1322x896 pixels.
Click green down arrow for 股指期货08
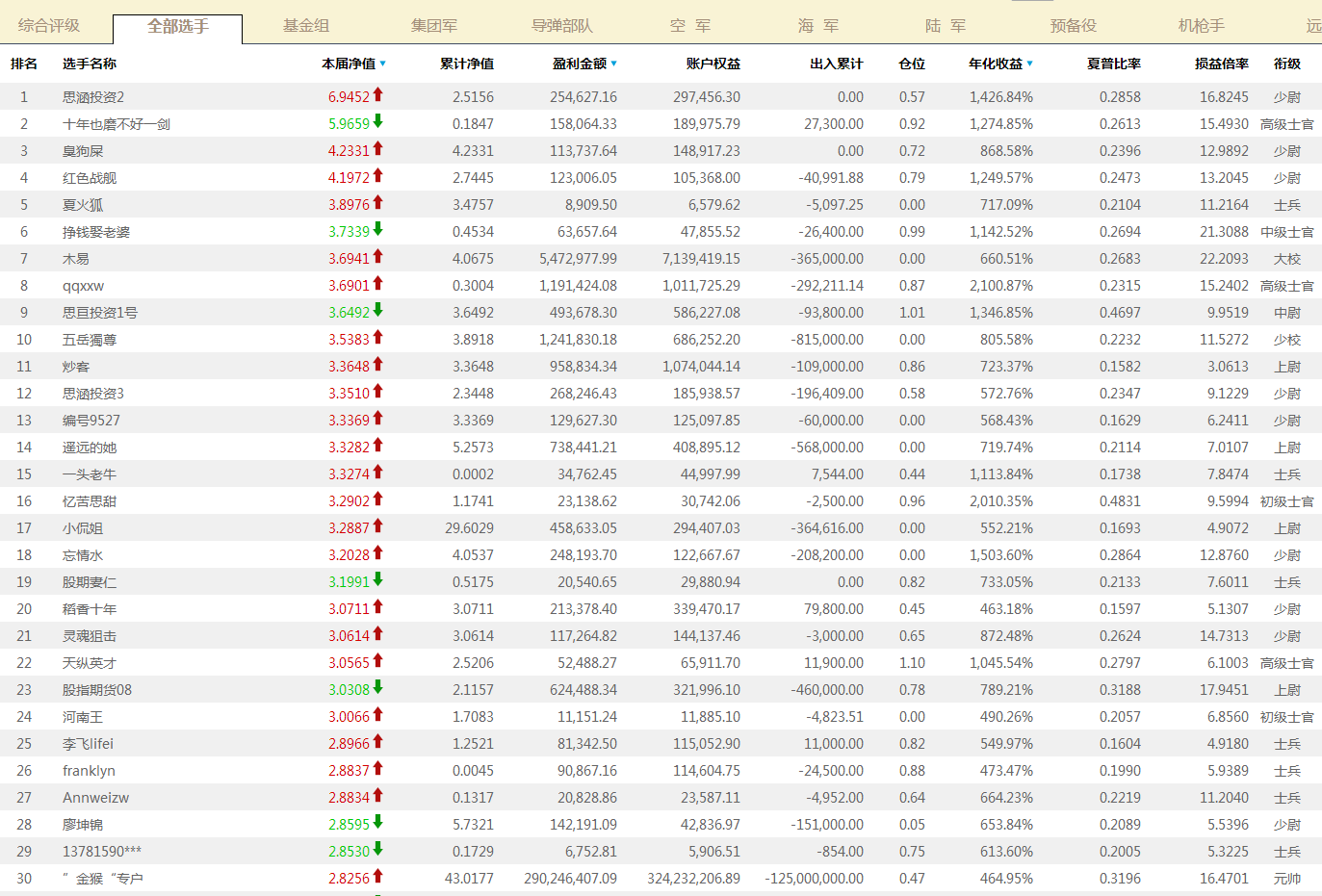click(378, 687)
